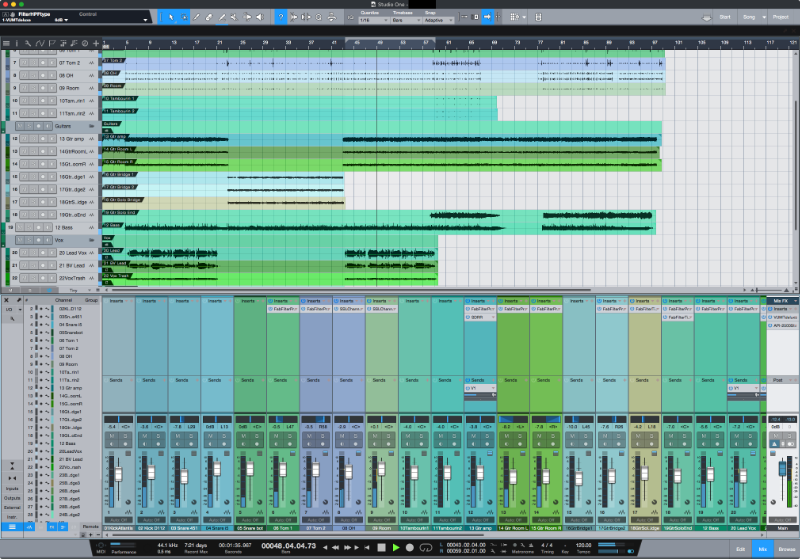Toggle the Loop button in transport
Image resolution: width=800 pixels, height=559 pixels.
(x=424, y=547)
